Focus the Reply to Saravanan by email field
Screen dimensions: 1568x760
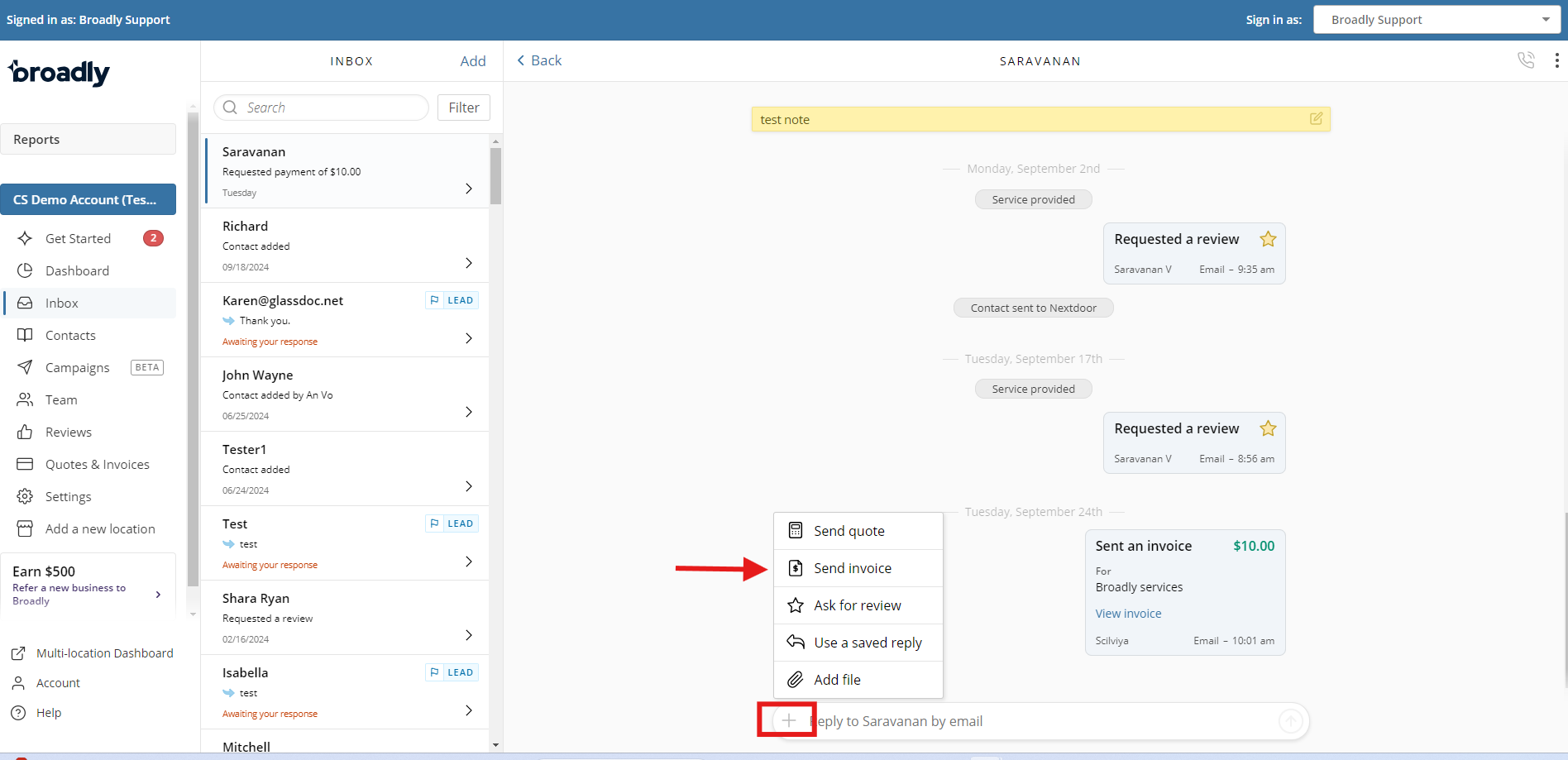pyautogui.click(x=1040, y=721)
